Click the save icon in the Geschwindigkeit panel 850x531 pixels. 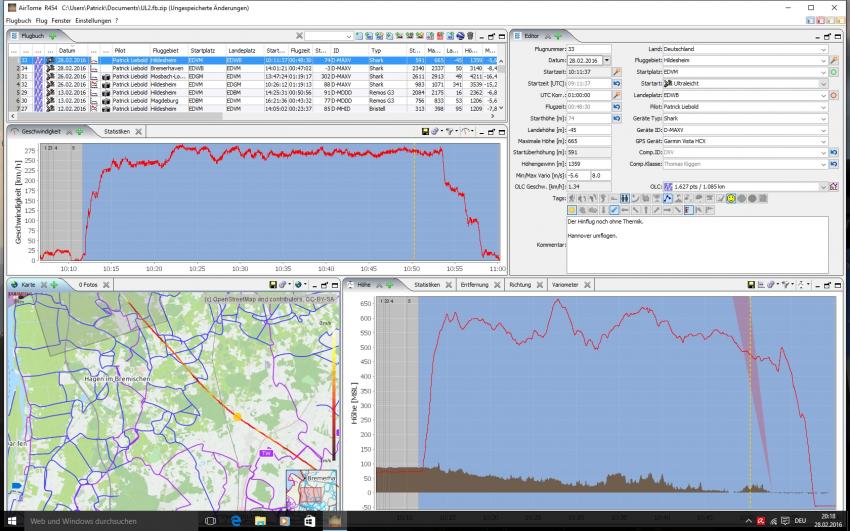(426, 132)
